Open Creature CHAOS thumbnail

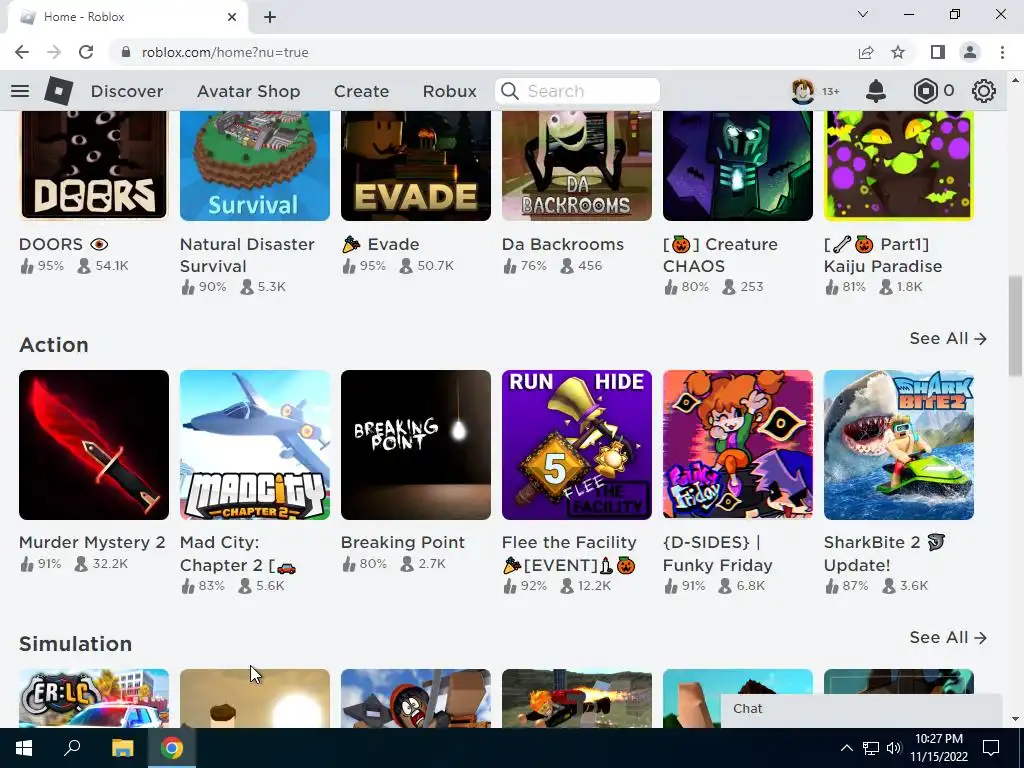(738, 165)
